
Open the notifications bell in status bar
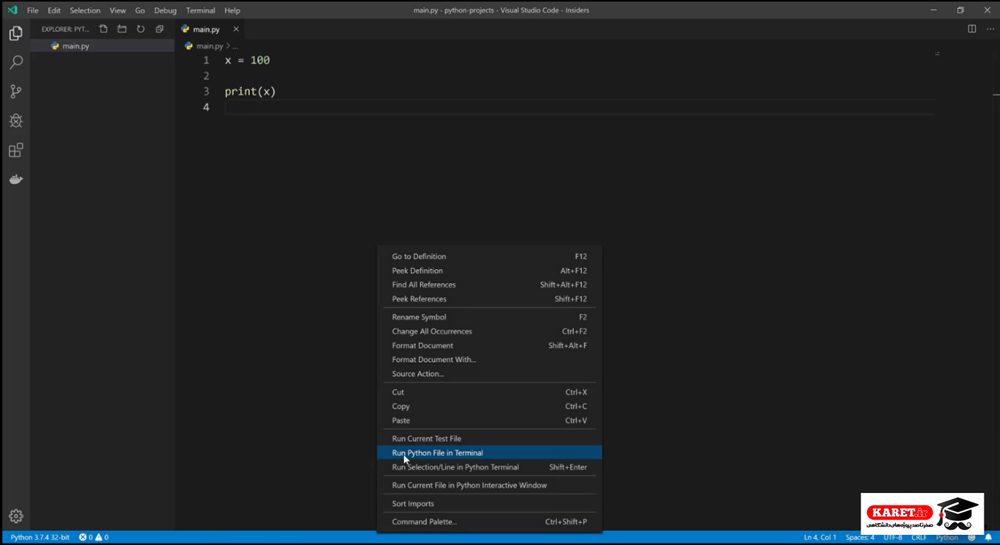tap(988, 537)
